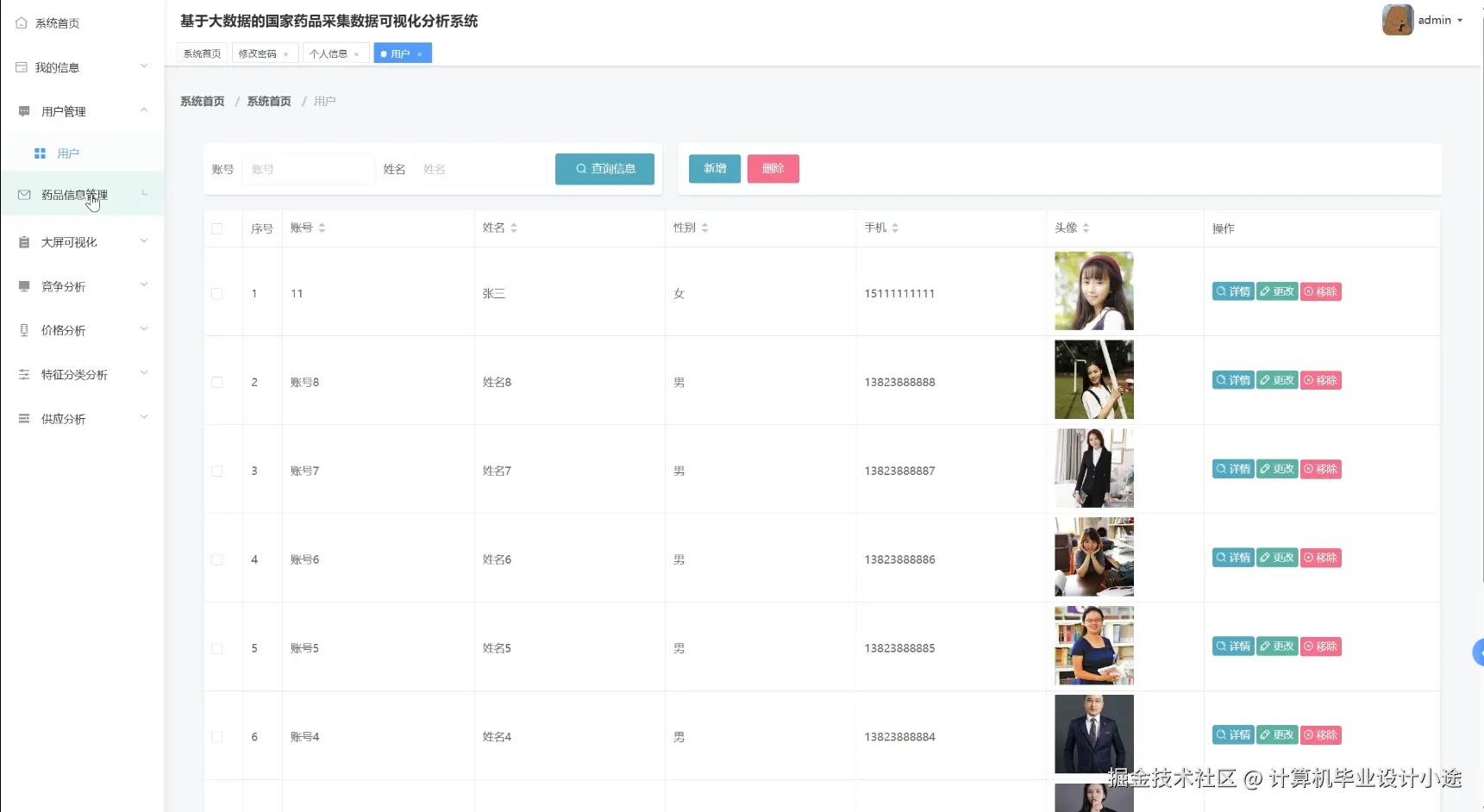Click the chat icon beside 用户管理
1484x812 pixels.
coord(24,111)
